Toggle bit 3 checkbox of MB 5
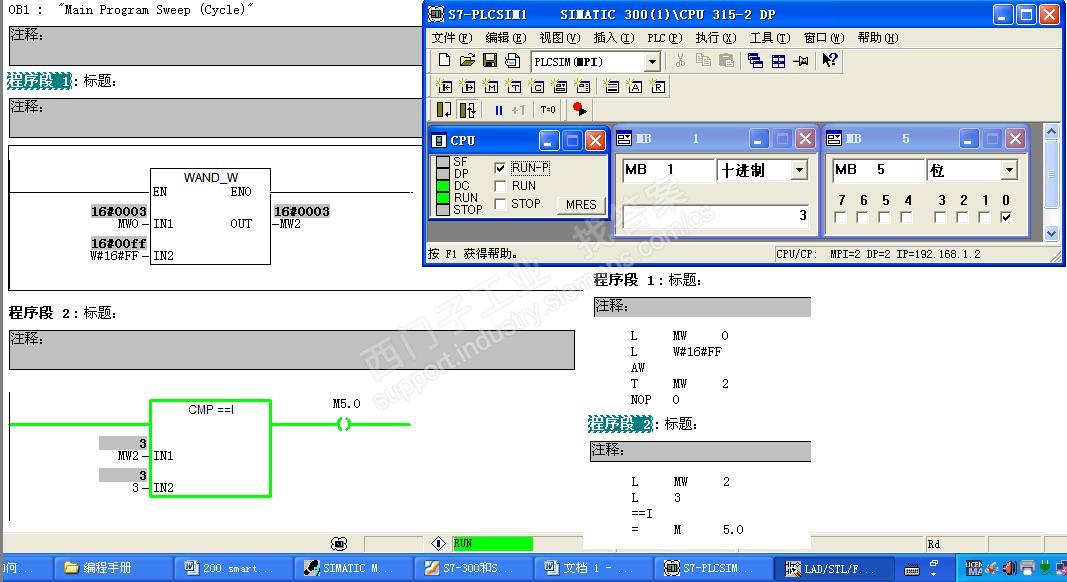The height and width of the screenshot is (582, 1067). [x=940, y=217]
